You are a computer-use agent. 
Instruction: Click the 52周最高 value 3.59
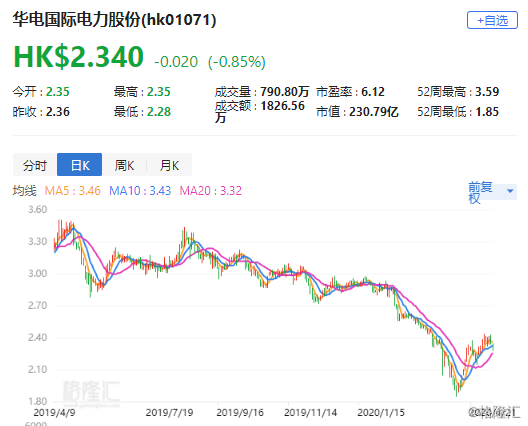coord(487,92)
